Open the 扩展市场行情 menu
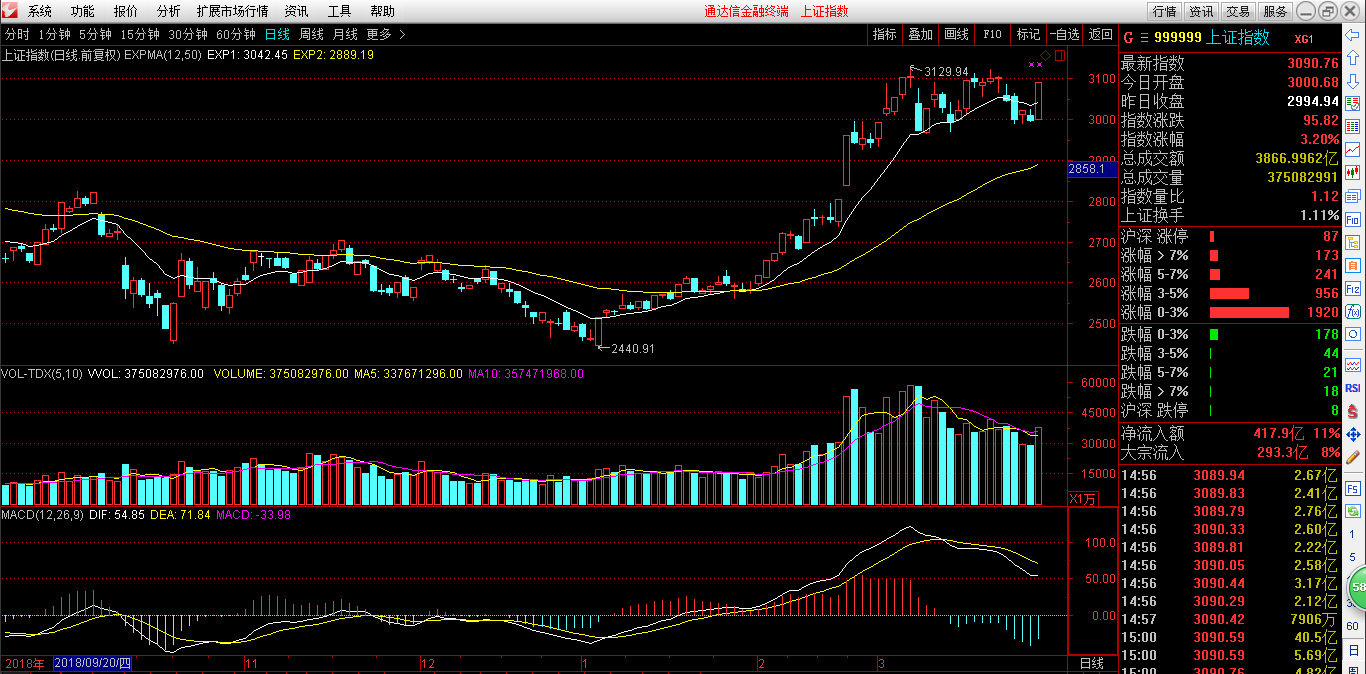This screenshot has height=674, width=1366. (232, 11)
